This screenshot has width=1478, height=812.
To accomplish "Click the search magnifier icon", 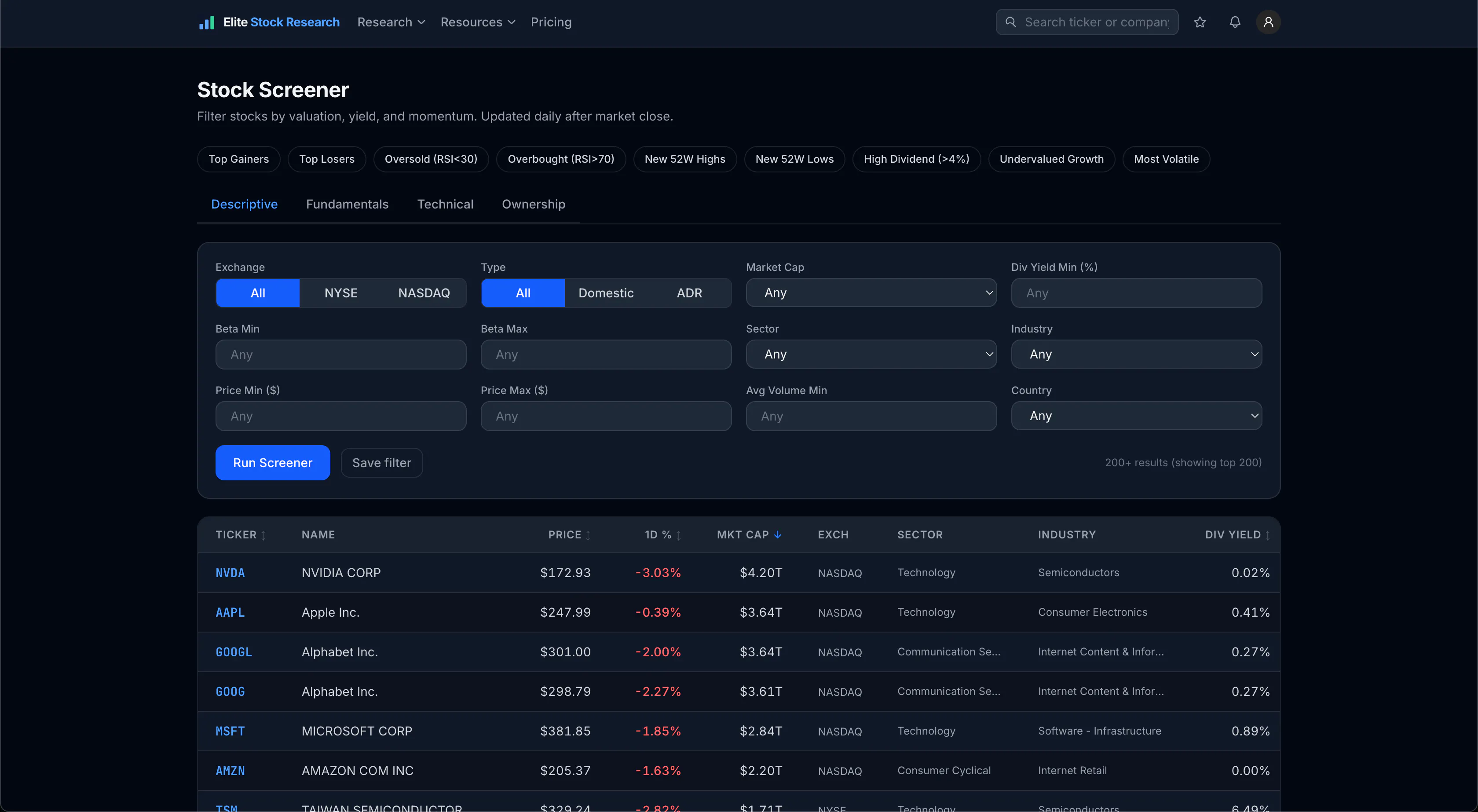I will 1011,22.
